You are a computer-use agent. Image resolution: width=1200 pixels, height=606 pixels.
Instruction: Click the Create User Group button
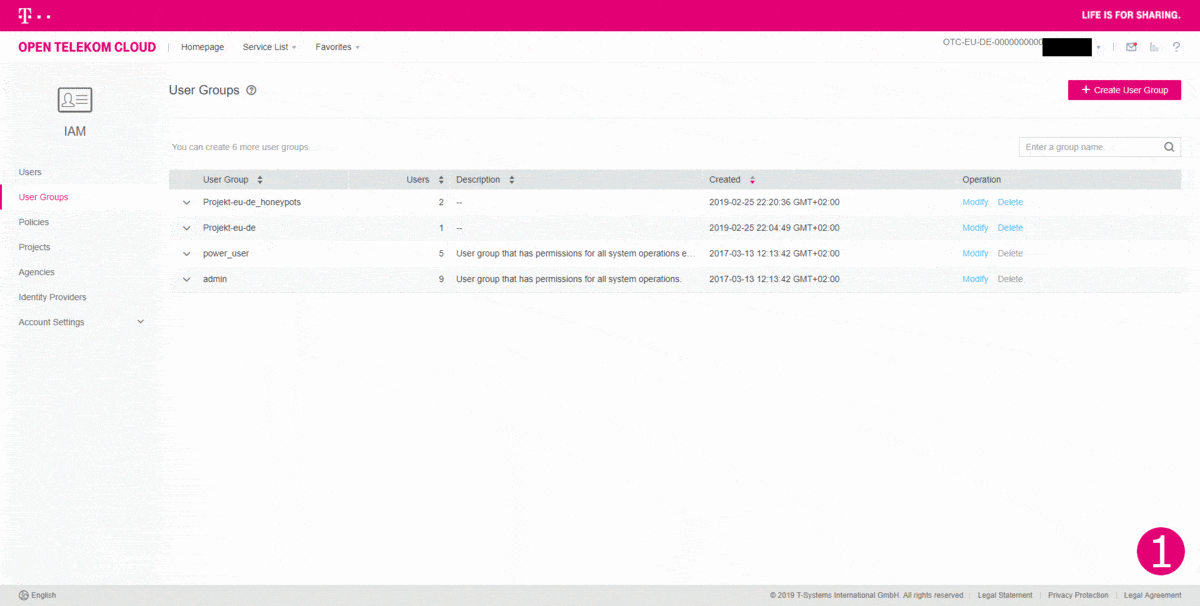[x=1124, y=89]
